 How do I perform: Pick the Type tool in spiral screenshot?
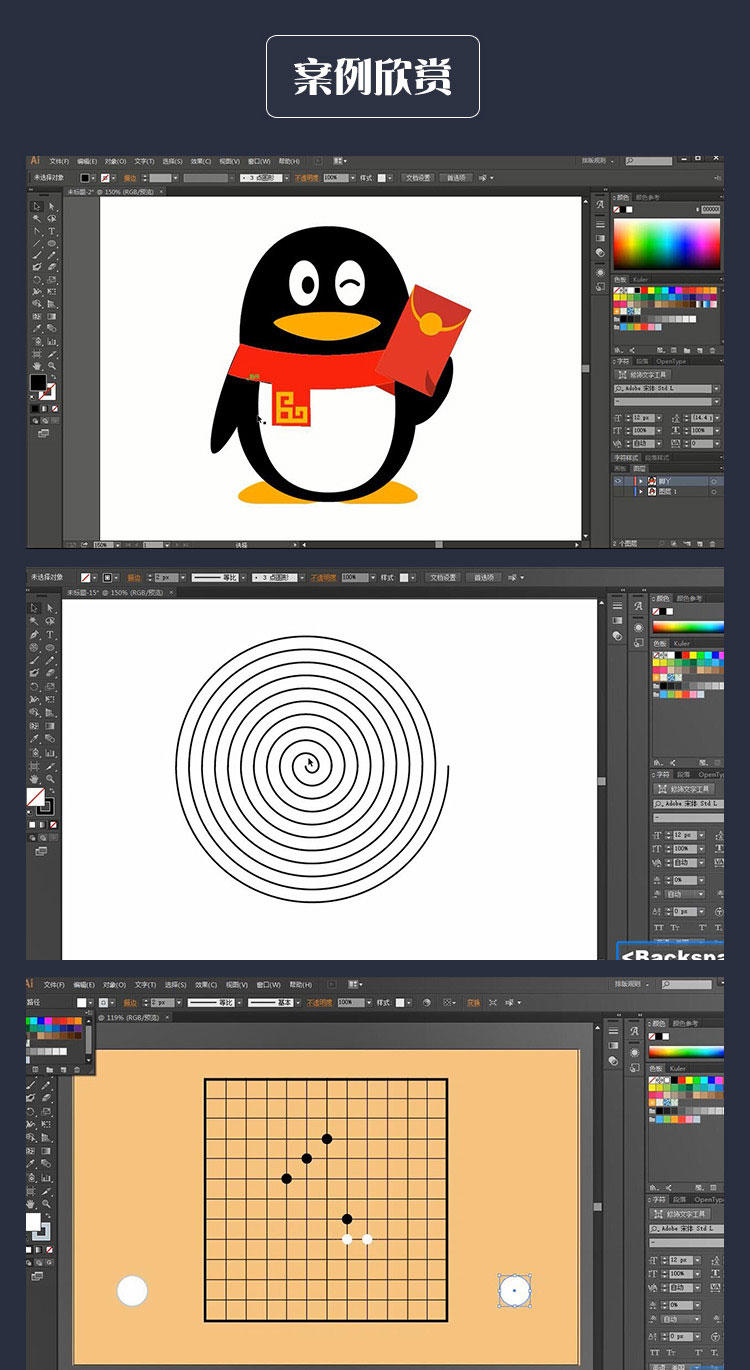pos(50,635)
